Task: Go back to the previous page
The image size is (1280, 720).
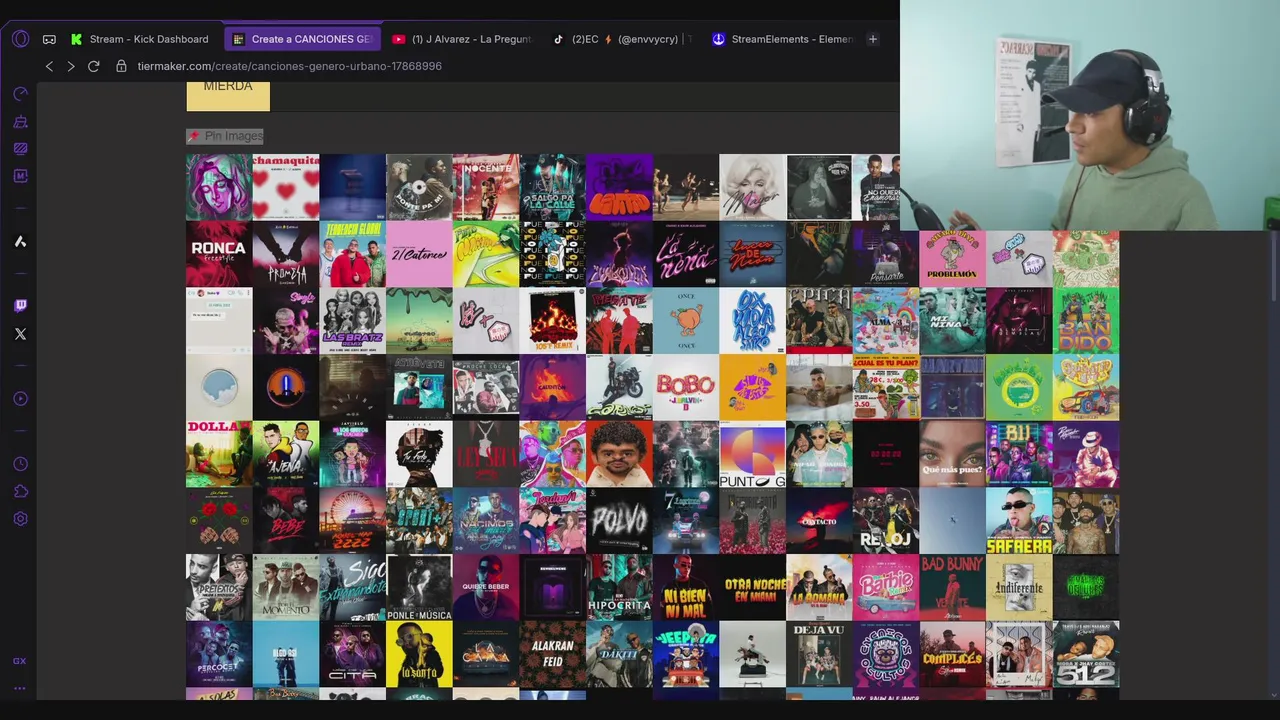Action: 49,66
